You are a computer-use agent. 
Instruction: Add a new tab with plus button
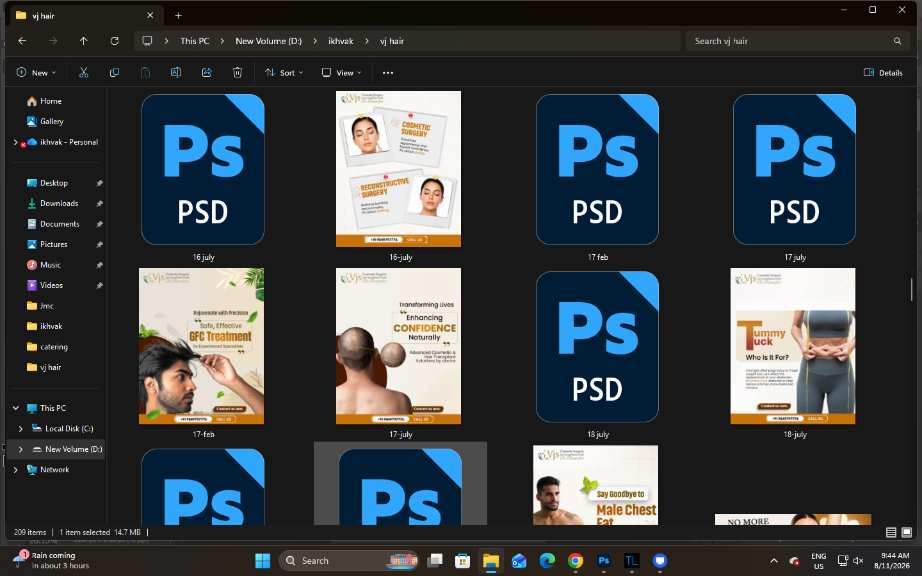pos(178,15)
